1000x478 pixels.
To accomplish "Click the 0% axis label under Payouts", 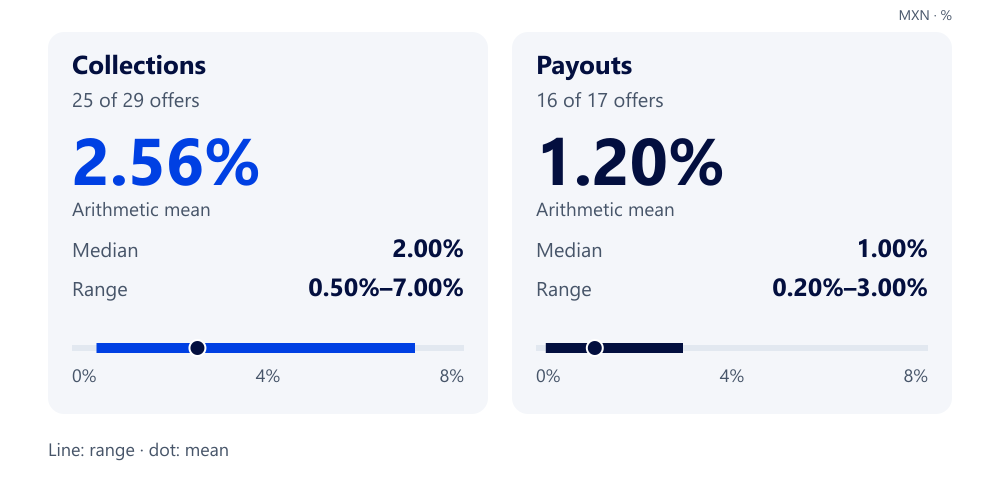I will 548,377.
